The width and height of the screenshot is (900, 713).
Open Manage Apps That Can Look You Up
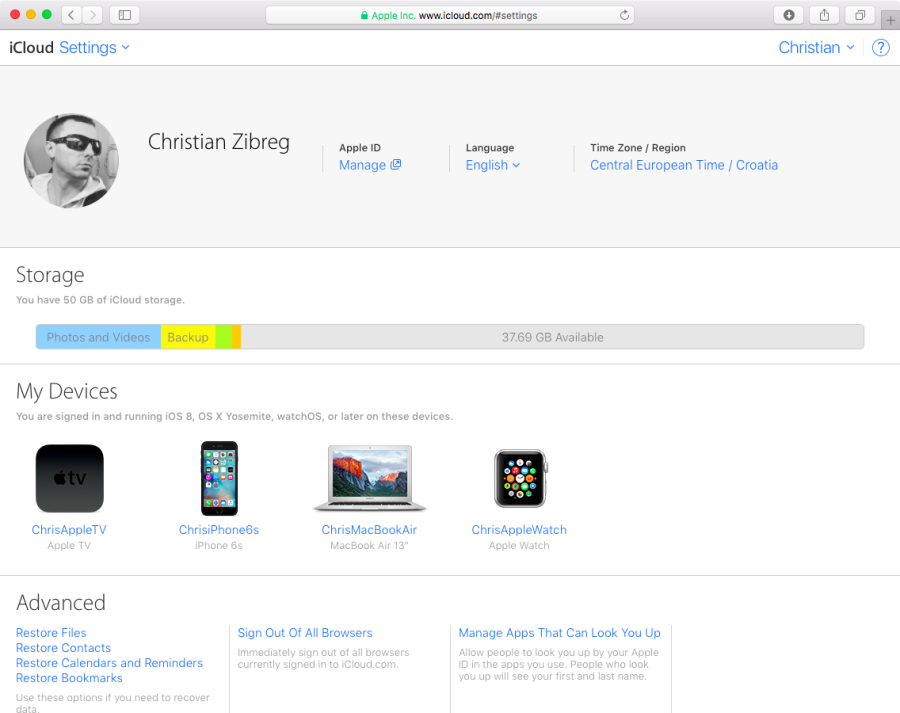tap(559, 632)
